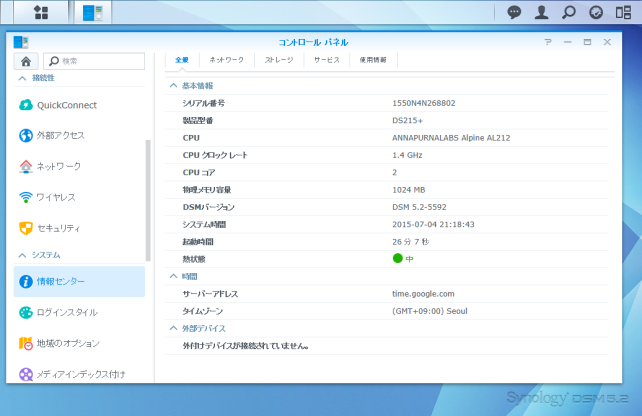
Task: Select CPU value ANNAPURNALABS Alpine AL212
Action: point(451,138)
